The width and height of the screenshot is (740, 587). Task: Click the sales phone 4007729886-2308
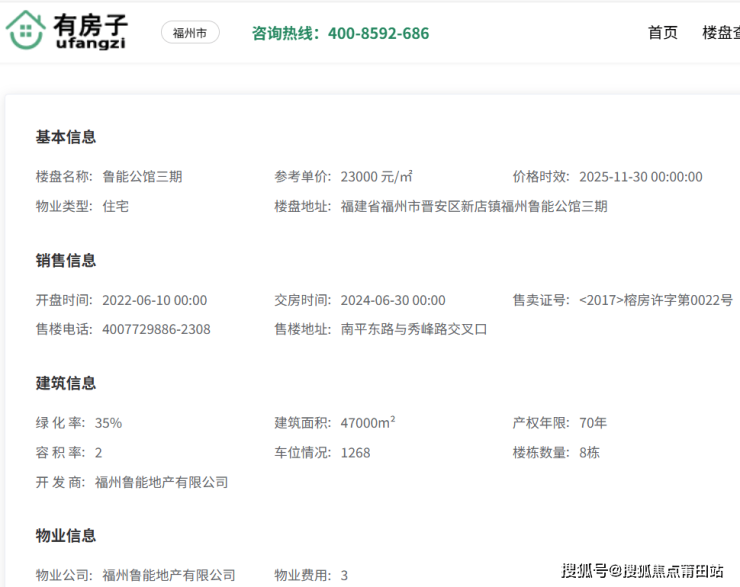[x=156, y=329]
